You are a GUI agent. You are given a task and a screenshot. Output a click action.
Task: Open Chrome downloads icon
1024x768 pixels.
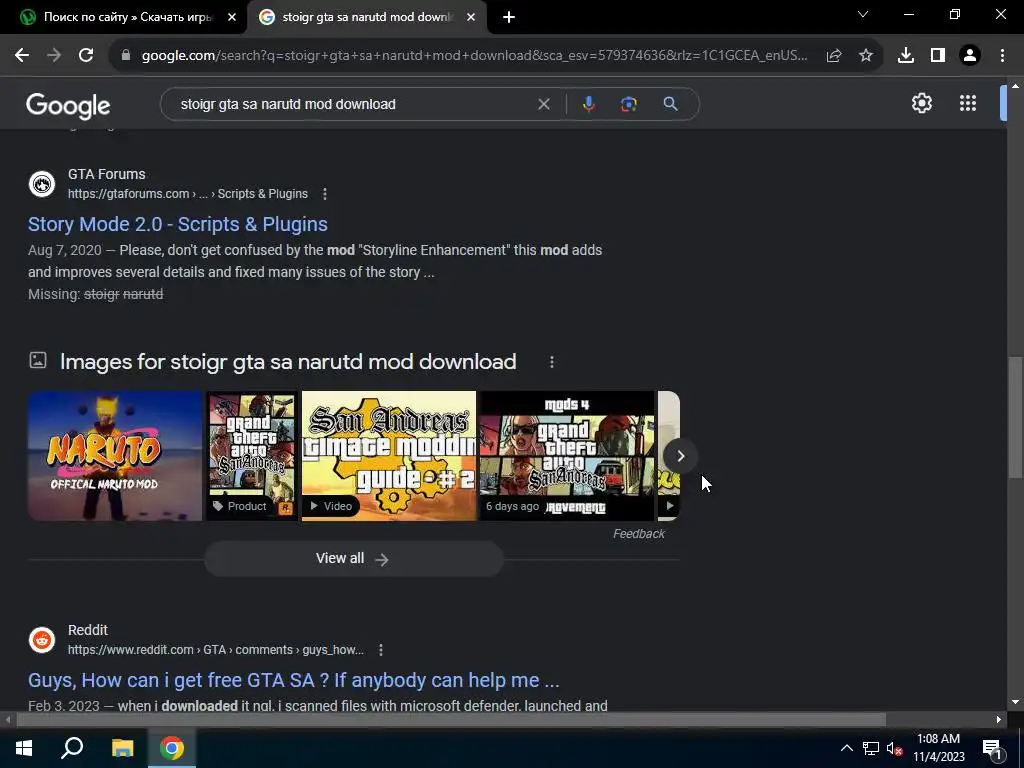click(906, 56)
